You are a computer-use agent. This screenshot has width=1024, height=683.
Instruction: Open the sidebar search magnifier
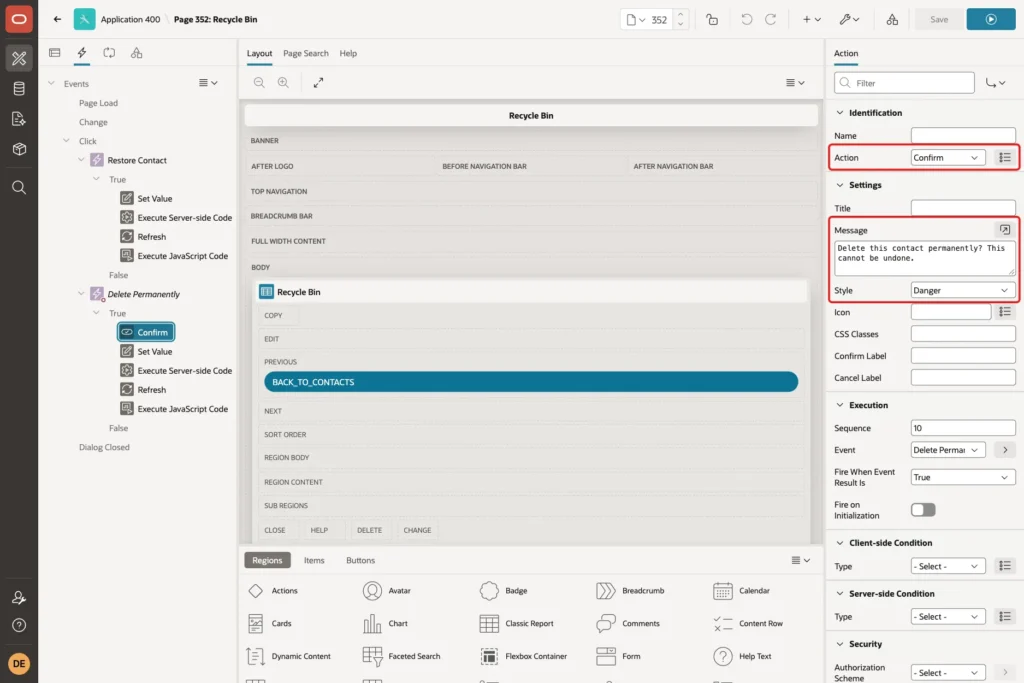pyautogui.click(x=19, y=187)
